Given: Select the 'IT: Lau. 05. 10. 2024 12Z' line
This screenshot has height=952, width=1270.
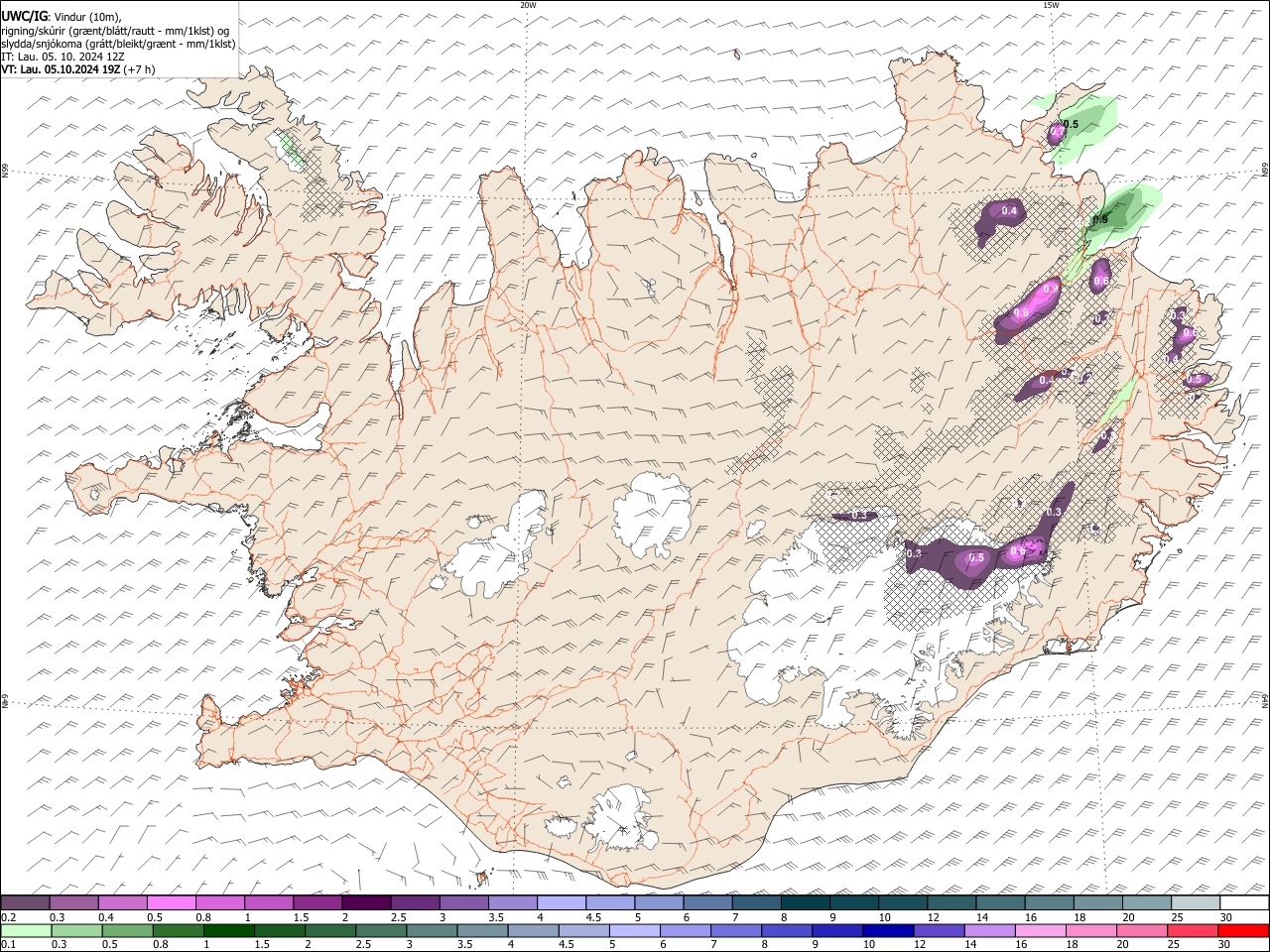Looking at the screenshot, I should point(62,57).
